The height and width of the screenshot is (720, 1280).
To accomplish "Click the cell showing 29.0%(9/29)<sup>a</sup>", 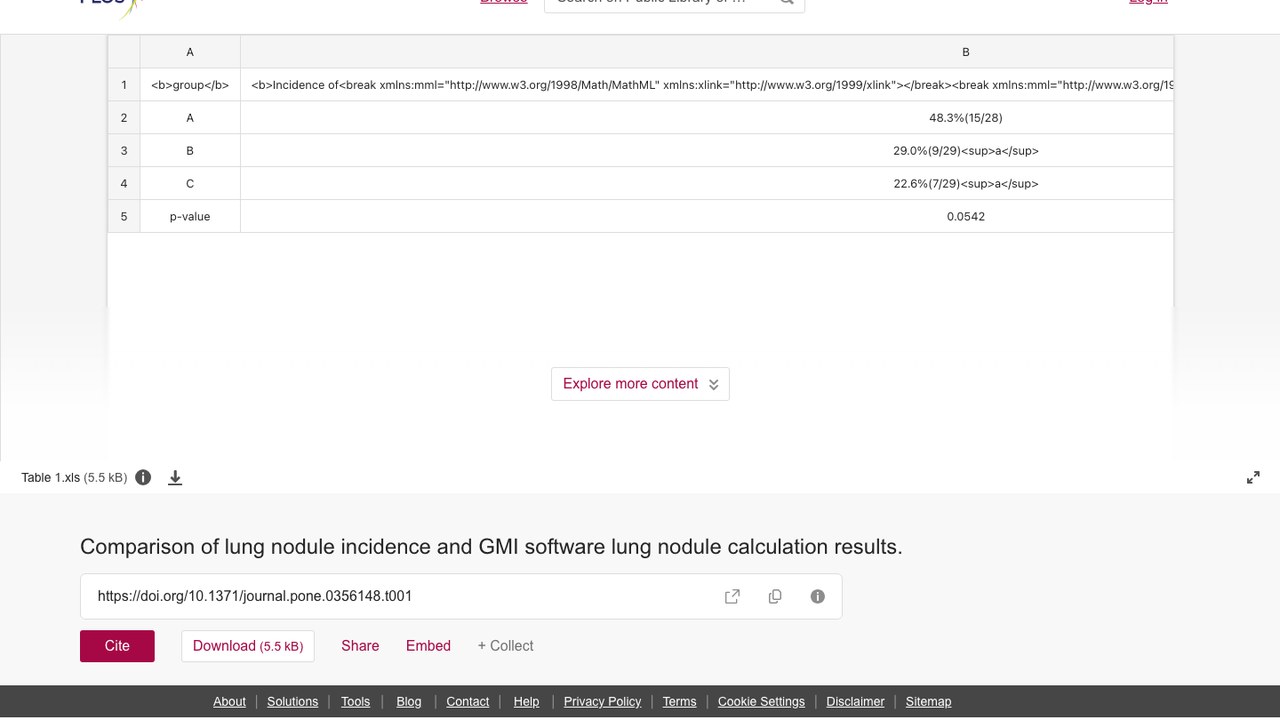I will pyautogui.click(x=707, y=151).
